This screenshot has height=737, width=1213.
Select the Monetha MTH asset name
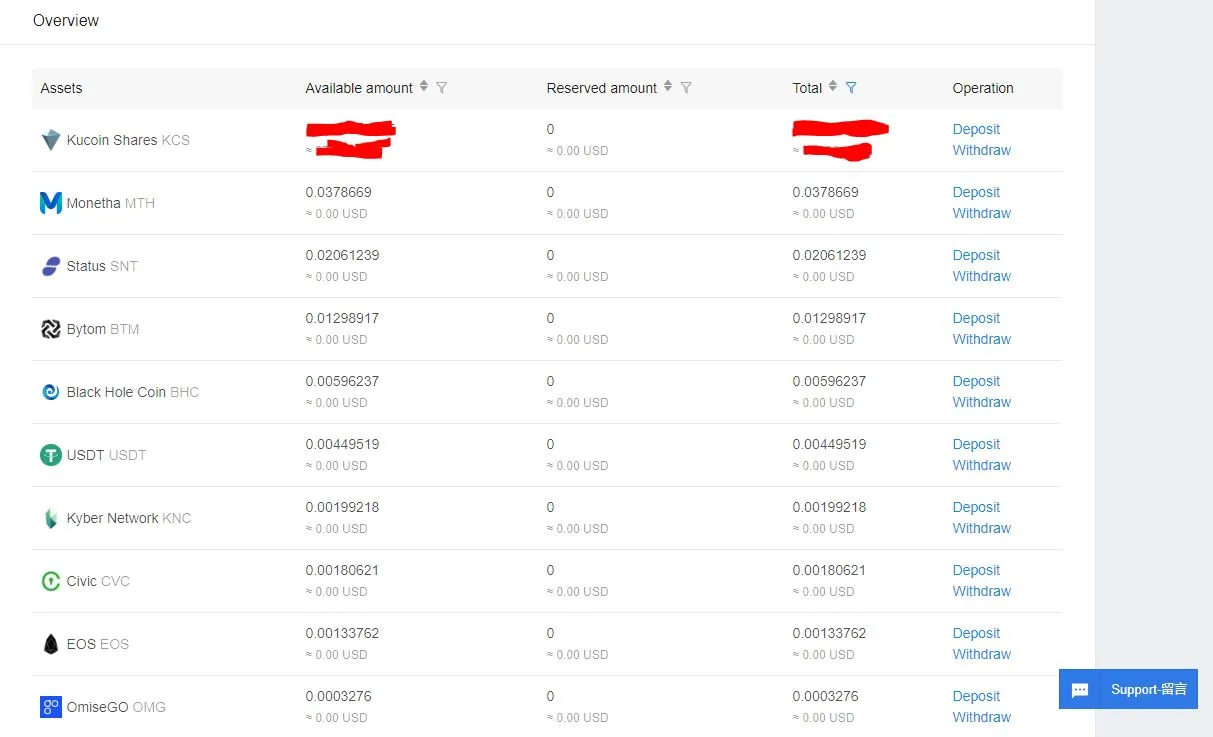pyautogui.click(x=111, y=203)
